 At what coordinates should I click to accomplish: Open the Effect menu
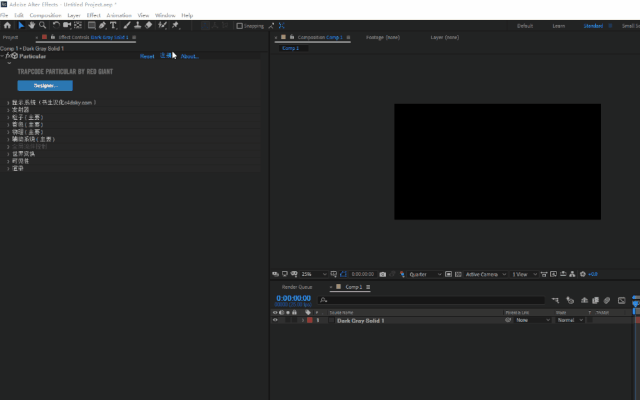pos(93,16)
